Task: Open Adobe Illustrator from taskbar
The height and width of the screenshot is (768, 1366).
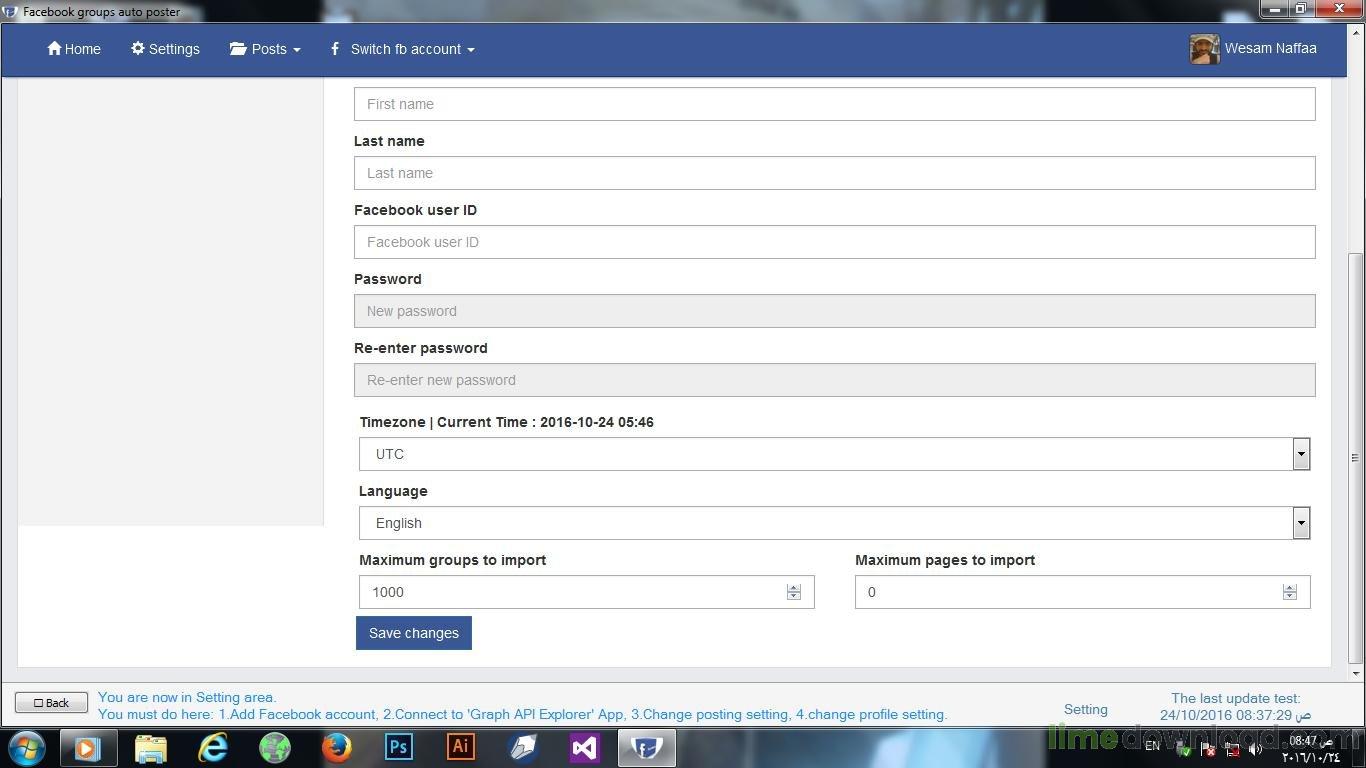Action: (461, 747)
